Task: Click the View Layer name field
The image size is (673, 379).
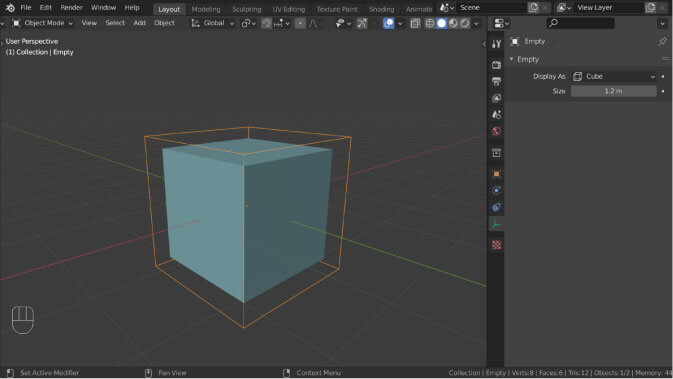Action: [609, 8]
